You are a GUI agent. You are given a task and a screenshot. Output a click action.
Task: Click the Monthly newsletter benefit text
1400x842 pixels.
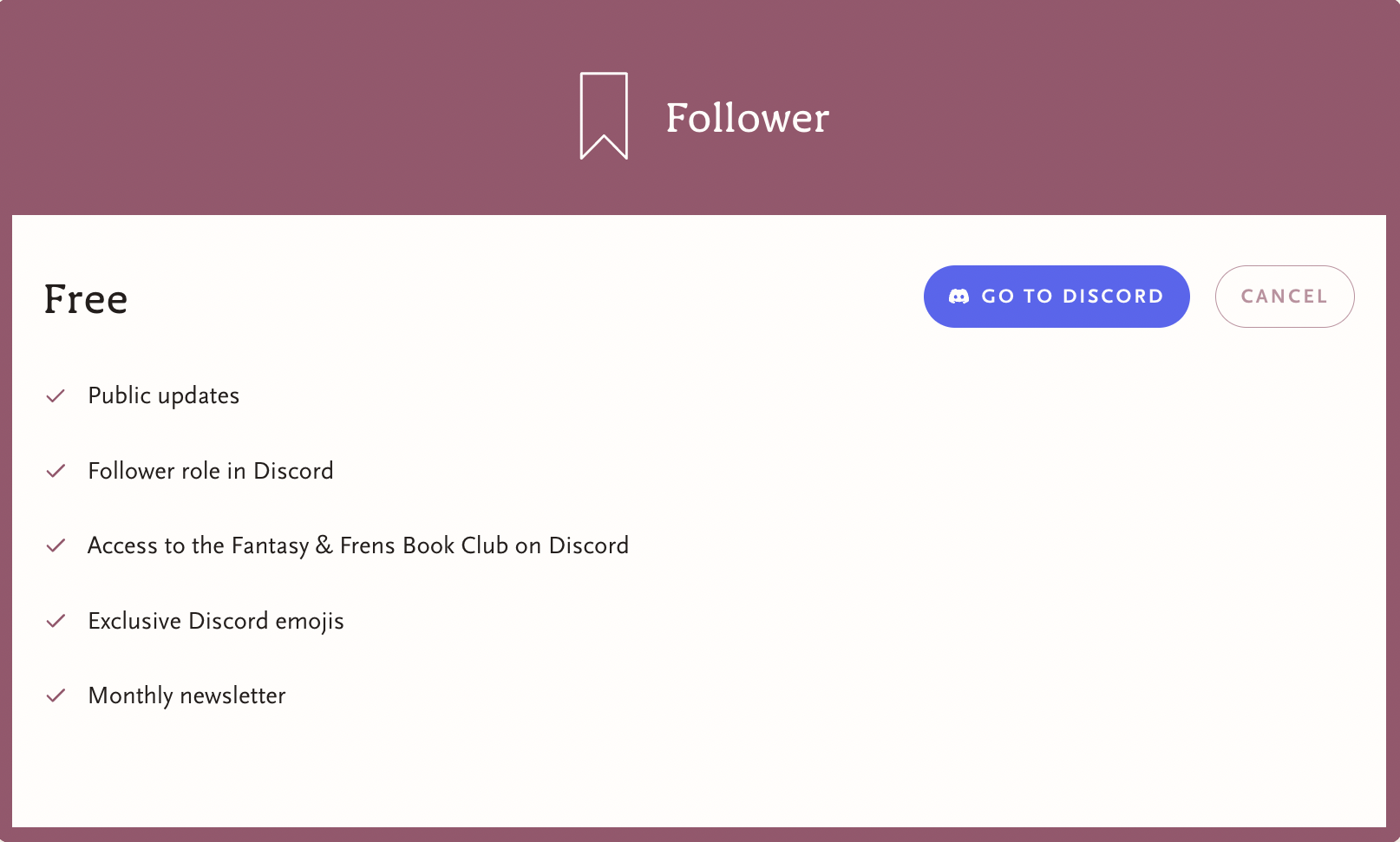tap(187, 695)
